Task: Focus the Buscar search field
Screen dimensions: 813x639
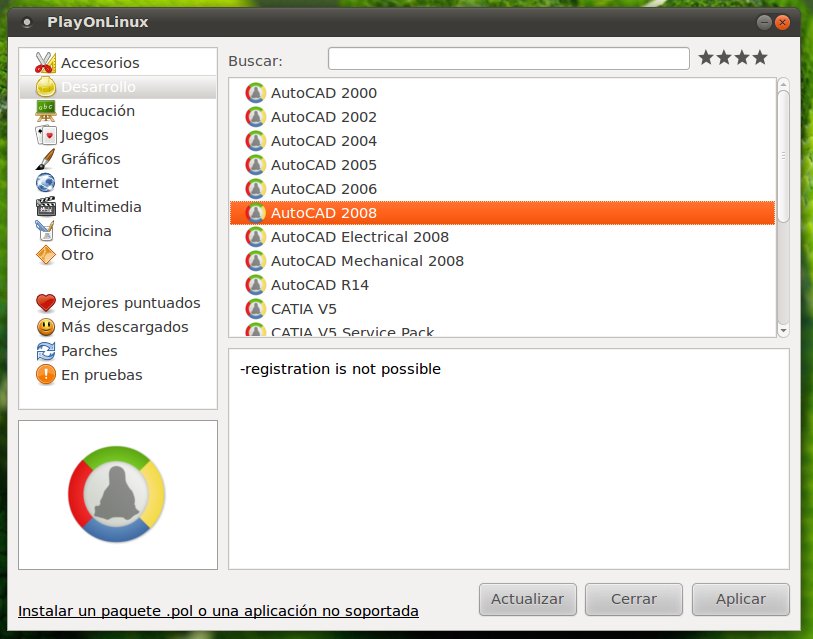Action: pyautogui.click(x=509, y=59)
